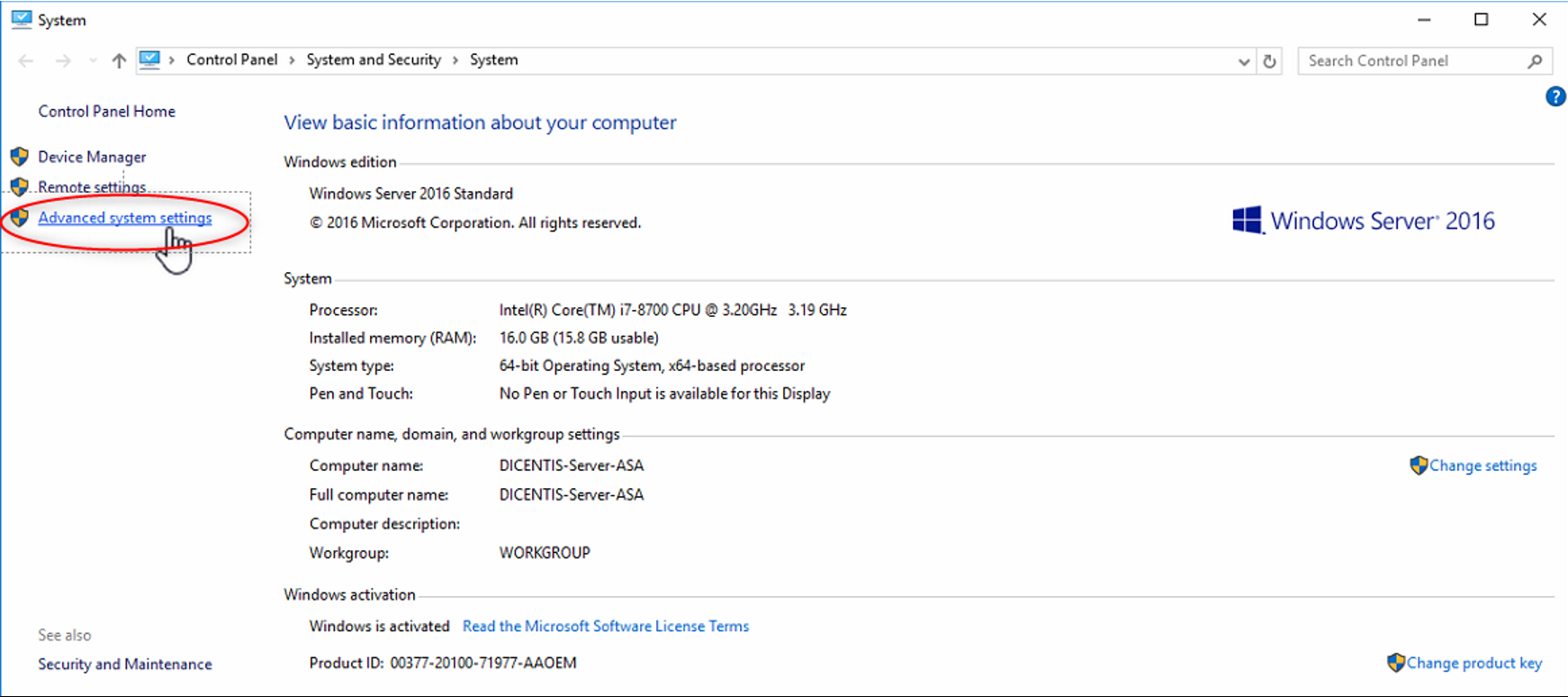1568x697 pixels.
Task: Open the recent locations dropdown arrow
Action: pyautogui.click(x=93, y=60)
